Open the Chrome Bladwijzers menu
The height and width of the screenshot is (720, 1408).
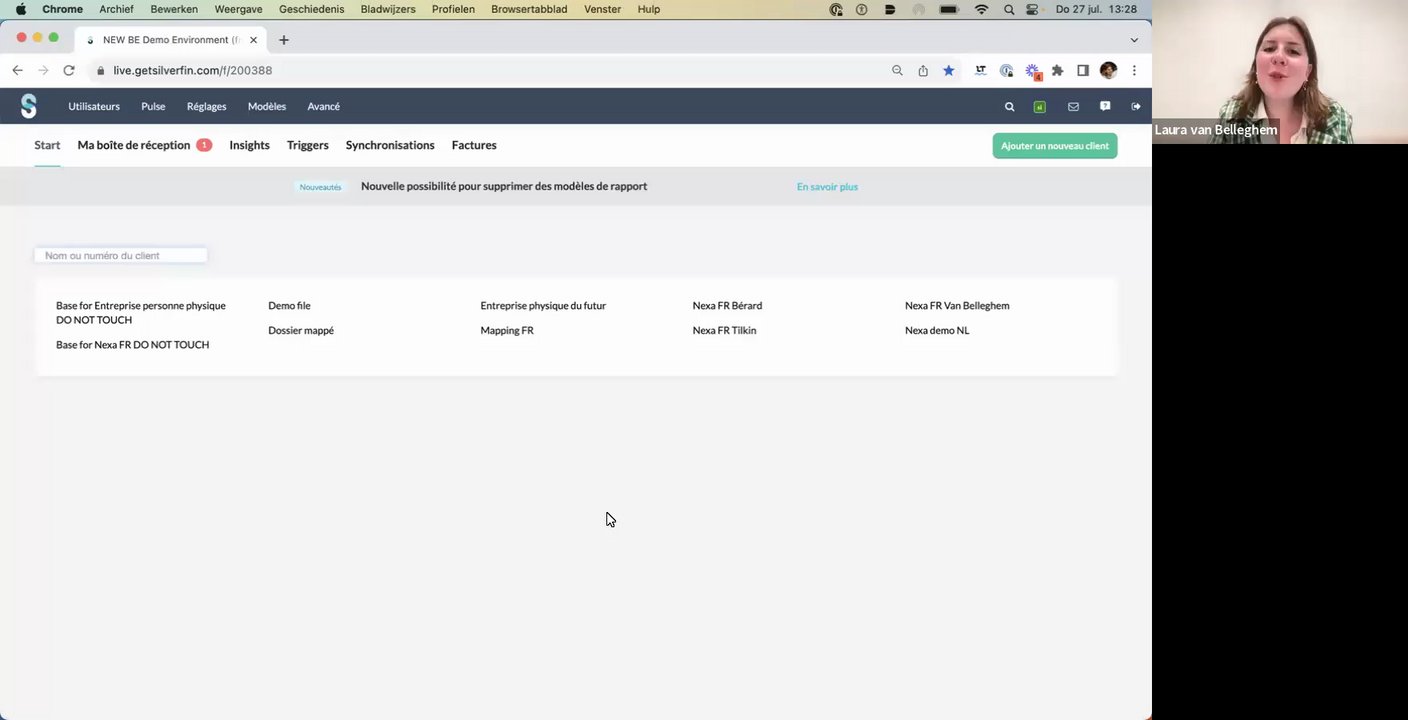coord(388,9)
